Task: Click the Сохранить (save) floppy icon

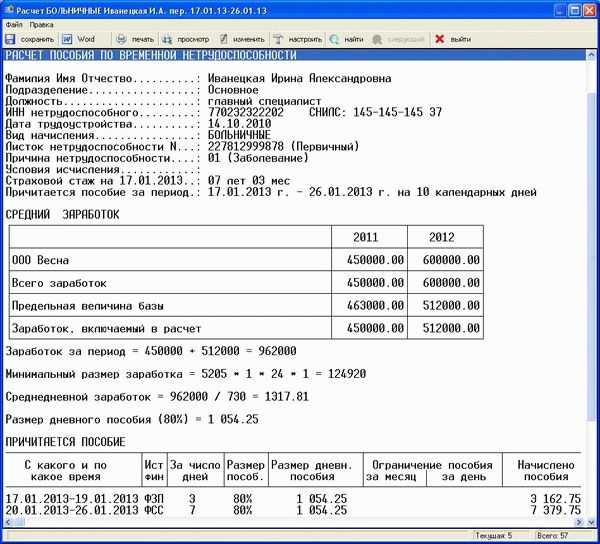Action: [x=10, y=39]
